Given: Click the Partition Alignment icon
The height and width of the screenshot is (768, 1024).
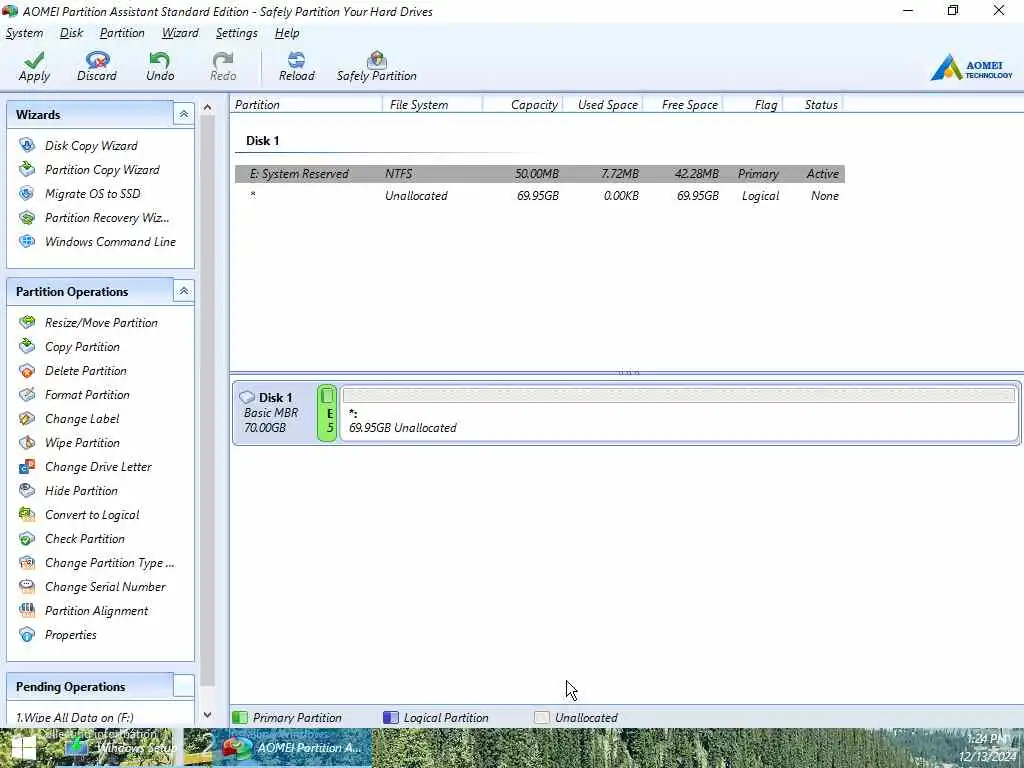Looking at the screenshot, I should (27, 611).
